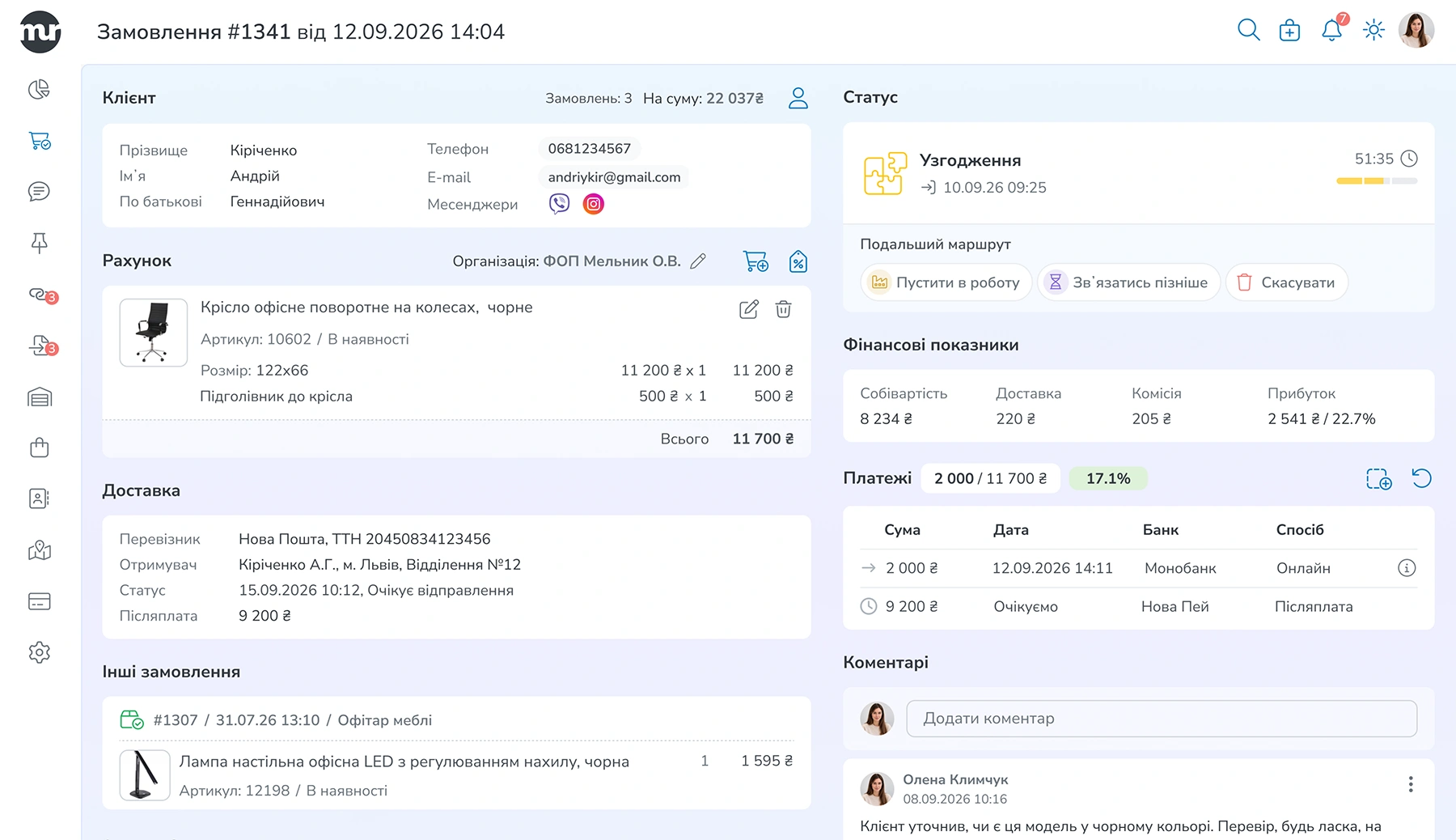Image resolution: width=1456 pixels, height=840 pixels.
Task: Click the status timer progress bar
Action: [1377, 181]
